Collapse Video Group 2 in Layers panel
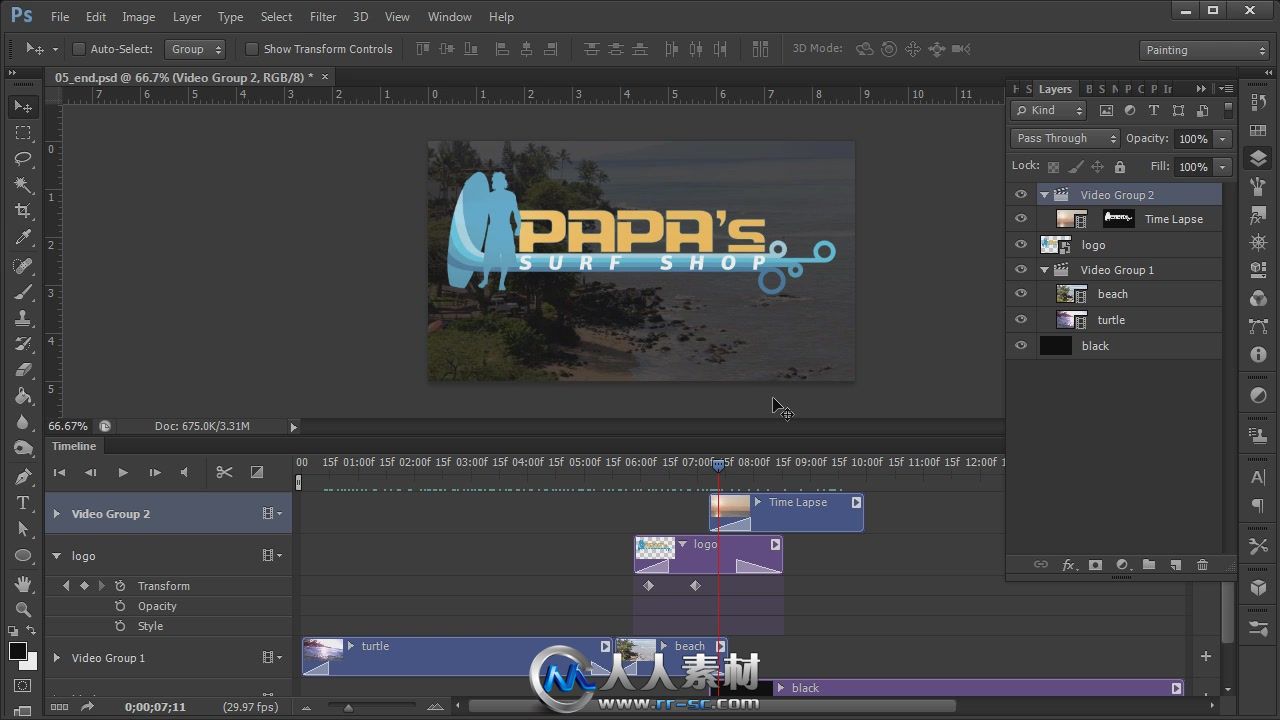The width and height of the screenshot is (1280, 720). coord(1044,195)
